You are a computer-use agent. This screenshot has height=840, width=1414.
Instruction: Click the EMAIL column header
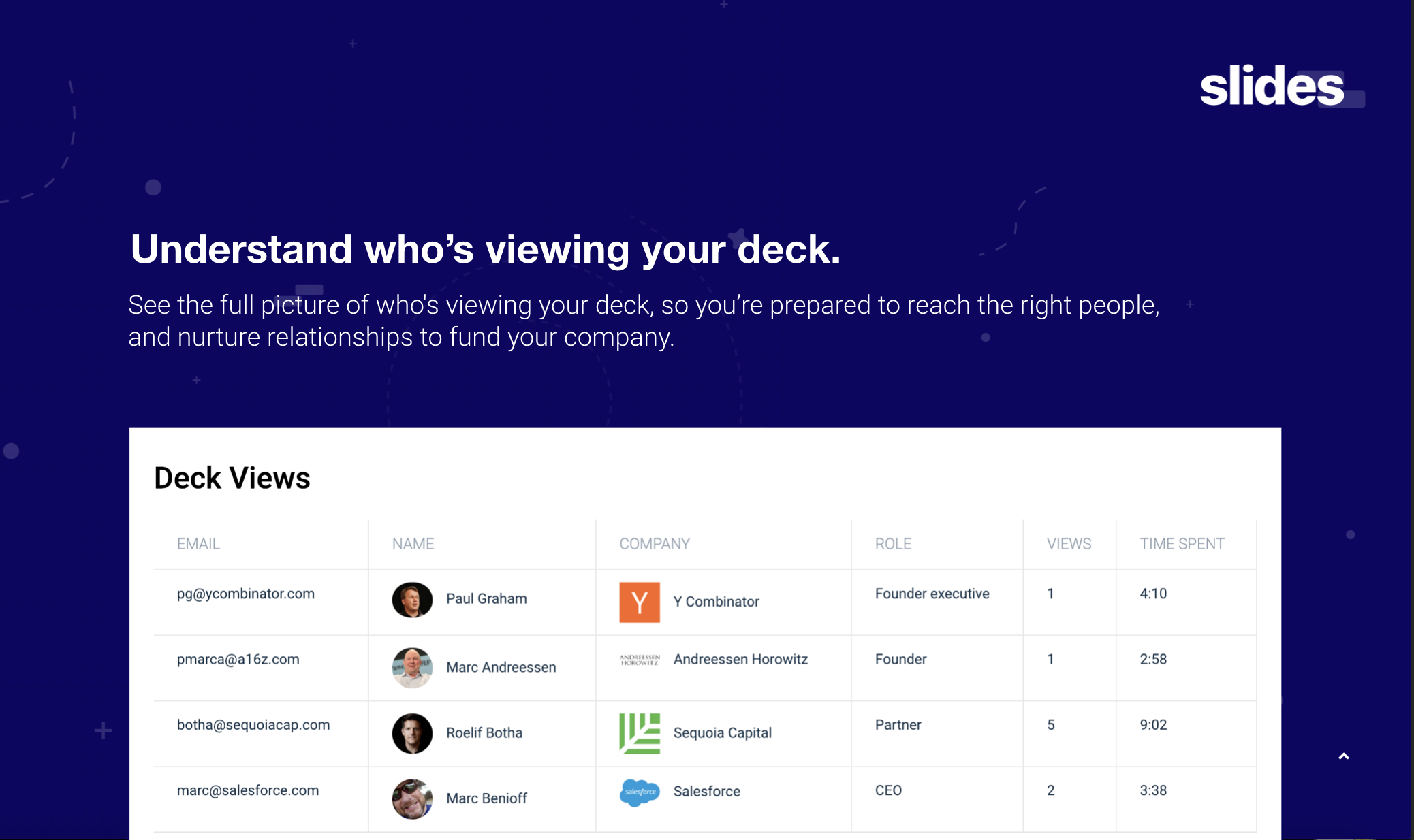coord(198,544)
